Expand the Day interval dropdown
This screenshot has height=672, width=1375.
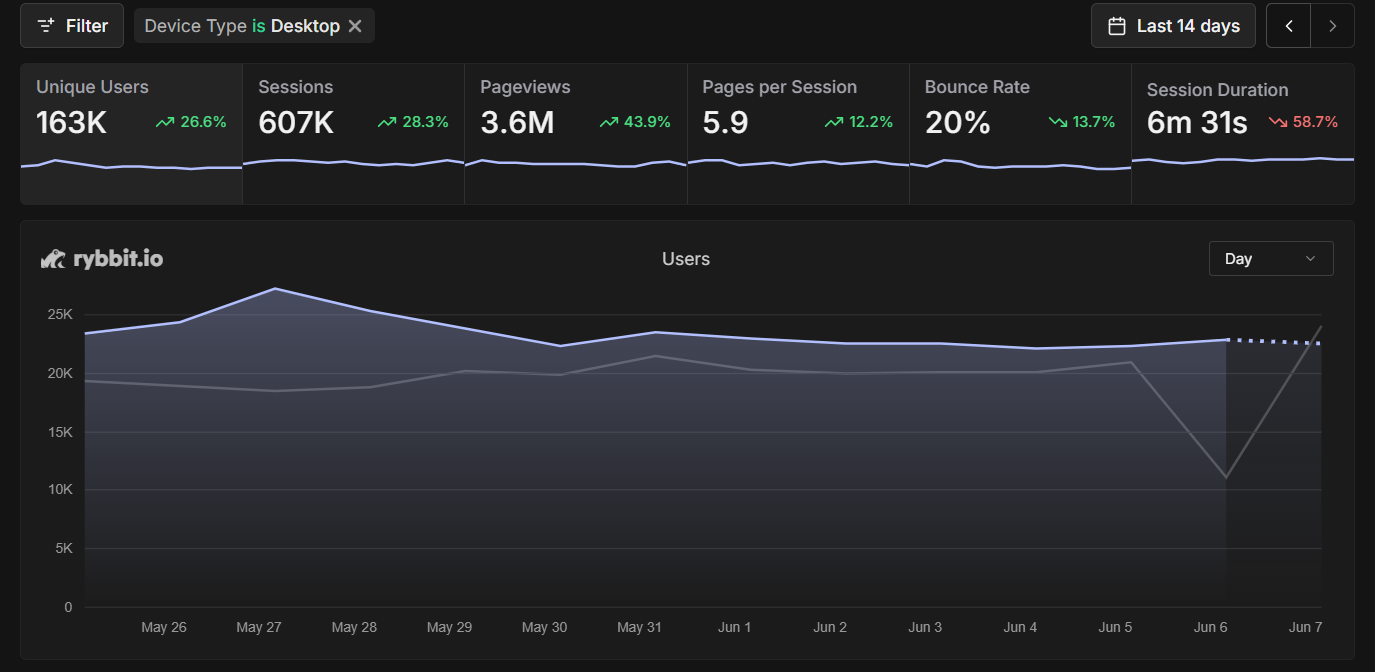point(1271,258)
